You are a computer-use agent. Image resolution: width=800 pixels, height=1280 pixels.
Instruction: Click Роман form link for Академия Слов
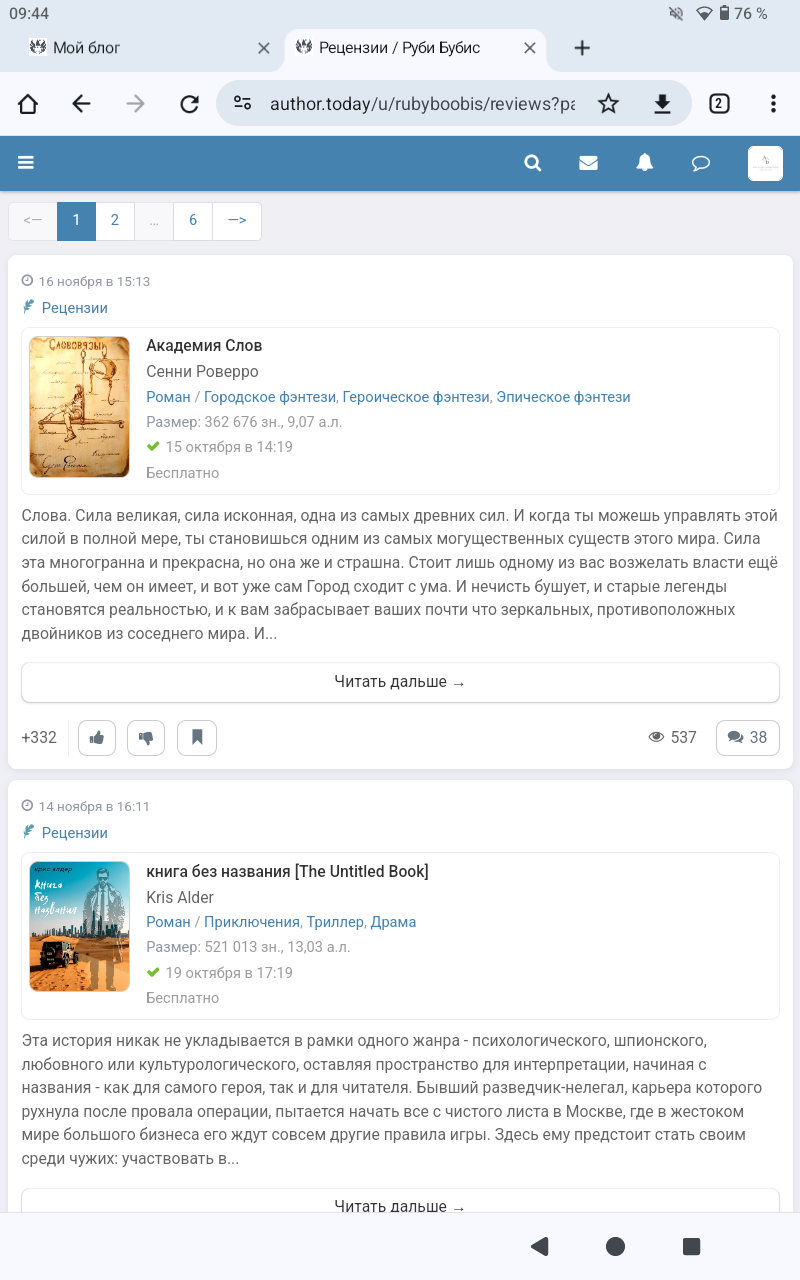[168, 397]
